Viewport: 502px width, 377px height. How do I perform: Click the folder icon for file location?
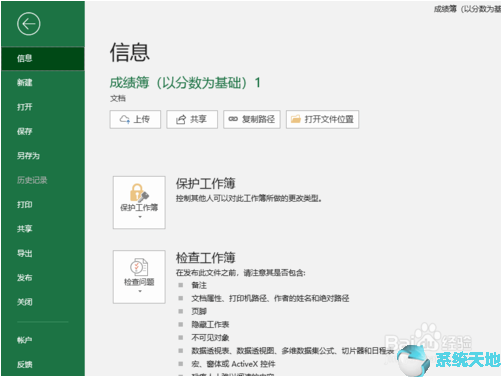pos(296,119)
